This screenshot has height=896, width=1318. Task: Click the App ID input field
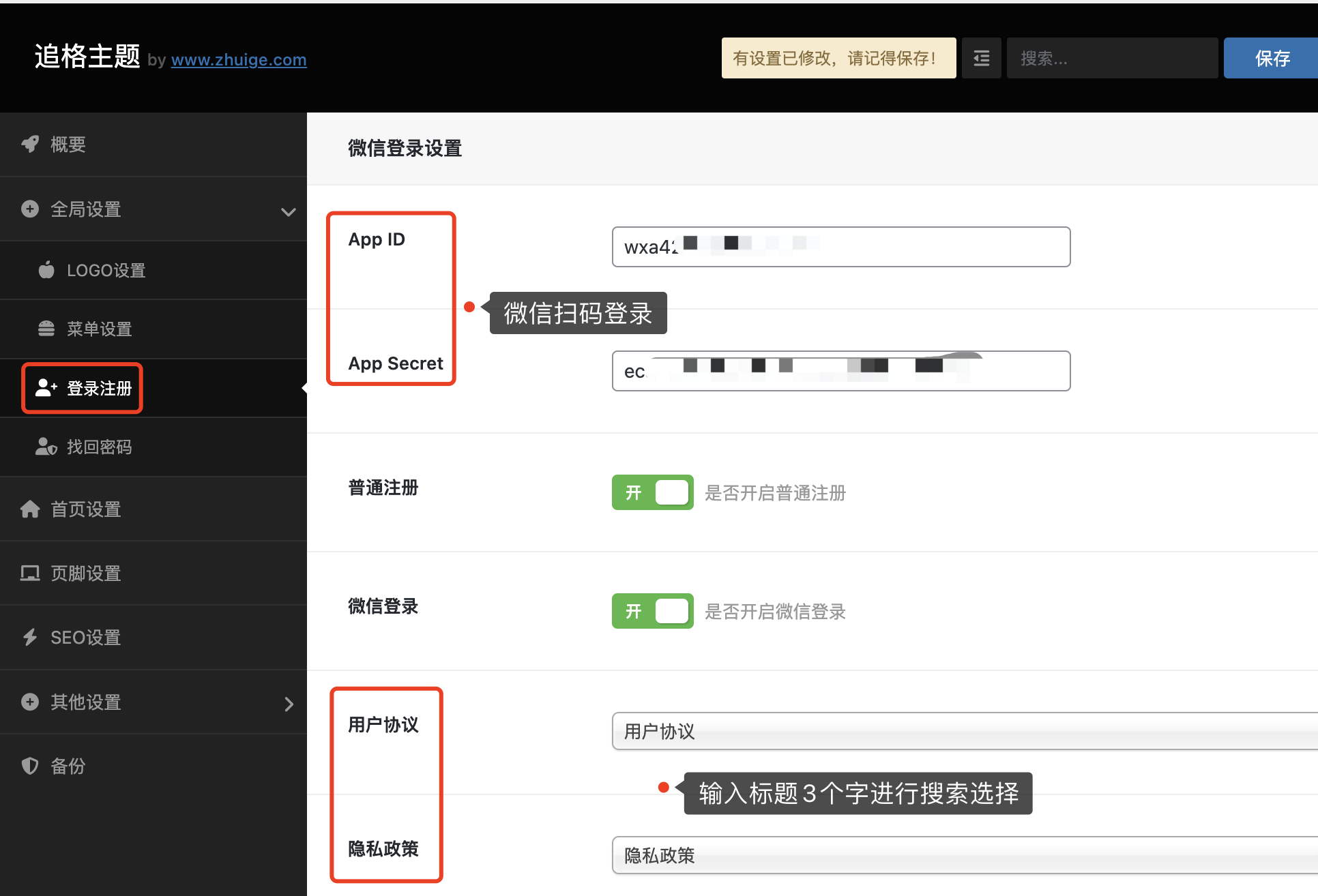click(841, 247)
